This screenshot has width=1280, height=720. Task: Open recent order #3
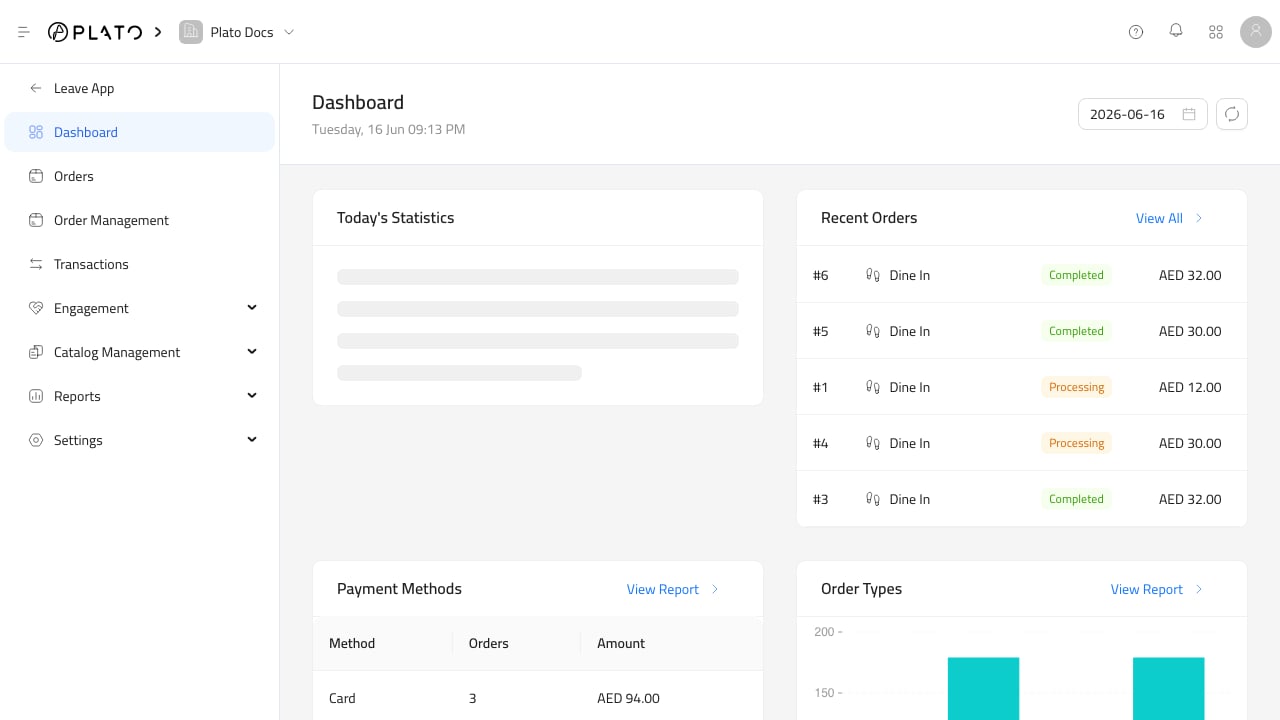point(1022,499)
